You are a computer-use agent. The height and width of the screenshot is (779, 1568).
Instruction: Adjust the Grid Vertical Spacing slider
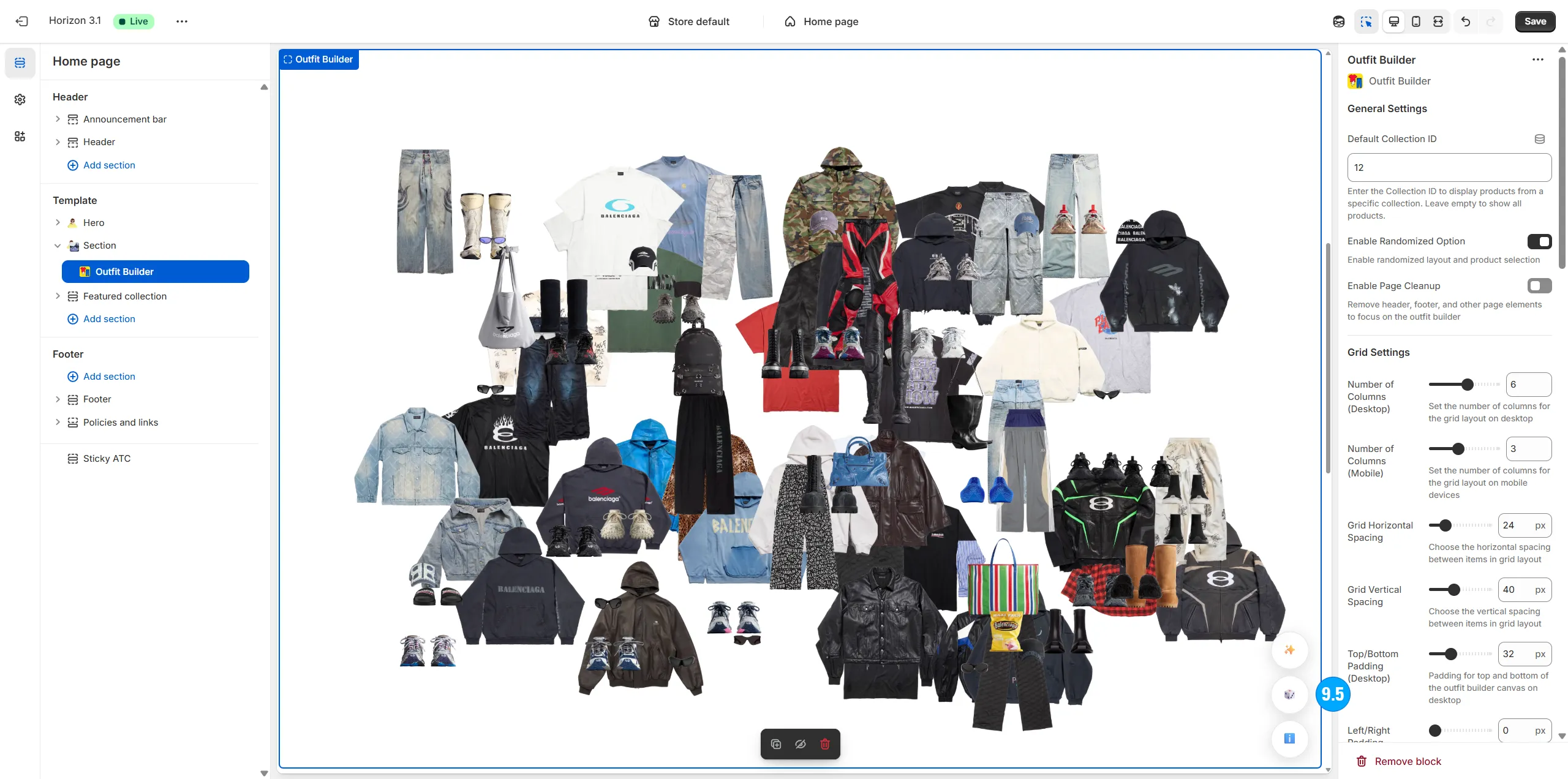1454,590
